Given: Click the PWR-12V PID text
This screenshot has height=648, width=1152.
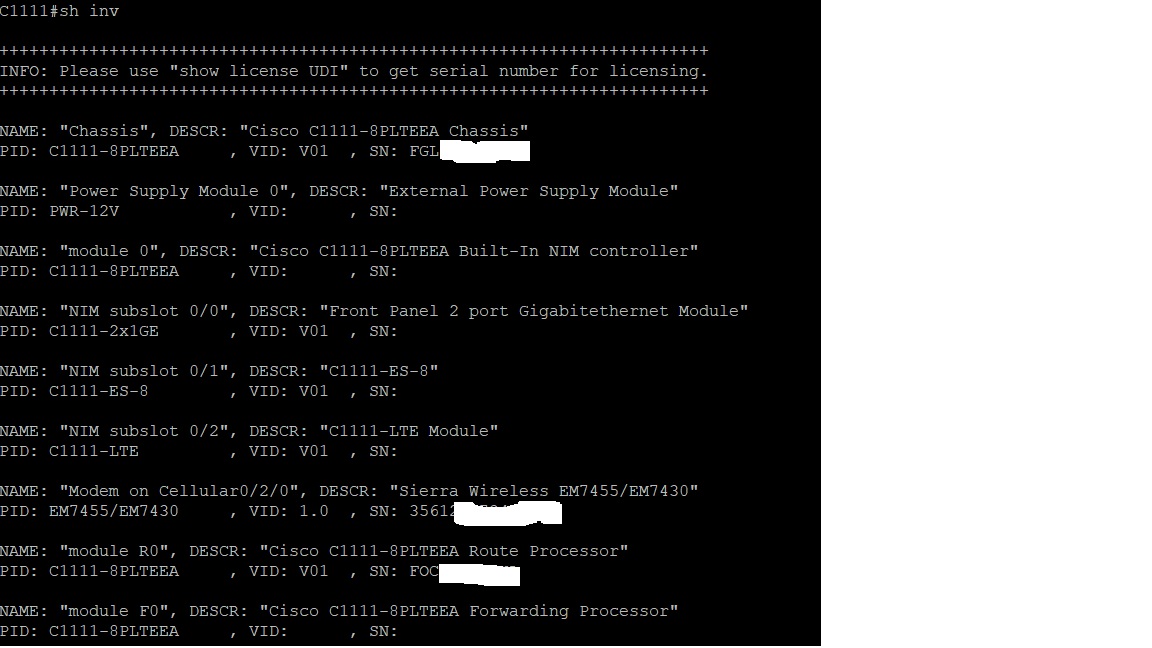Looking at the screenshot, I should (x=84, y=212).
